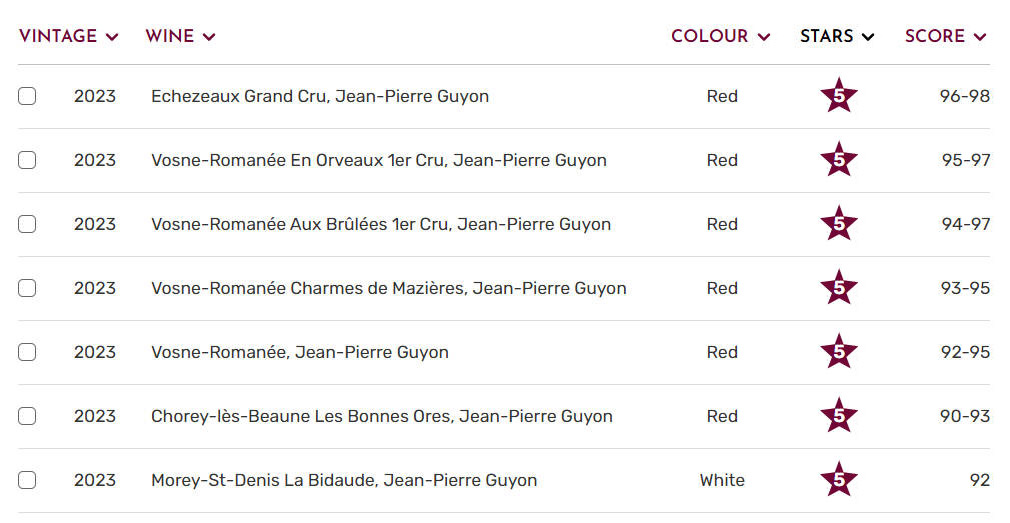Sort the list by Stars column
The height and width of the screenshot is (523, 1010).
(x=837, y=36)
